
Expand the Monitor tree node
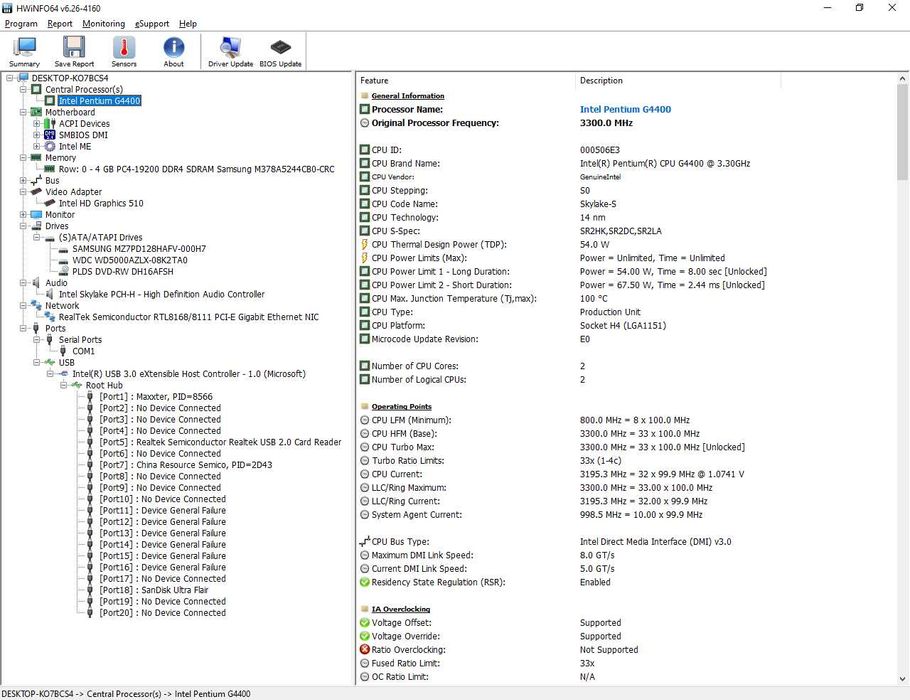coord(23,214)
